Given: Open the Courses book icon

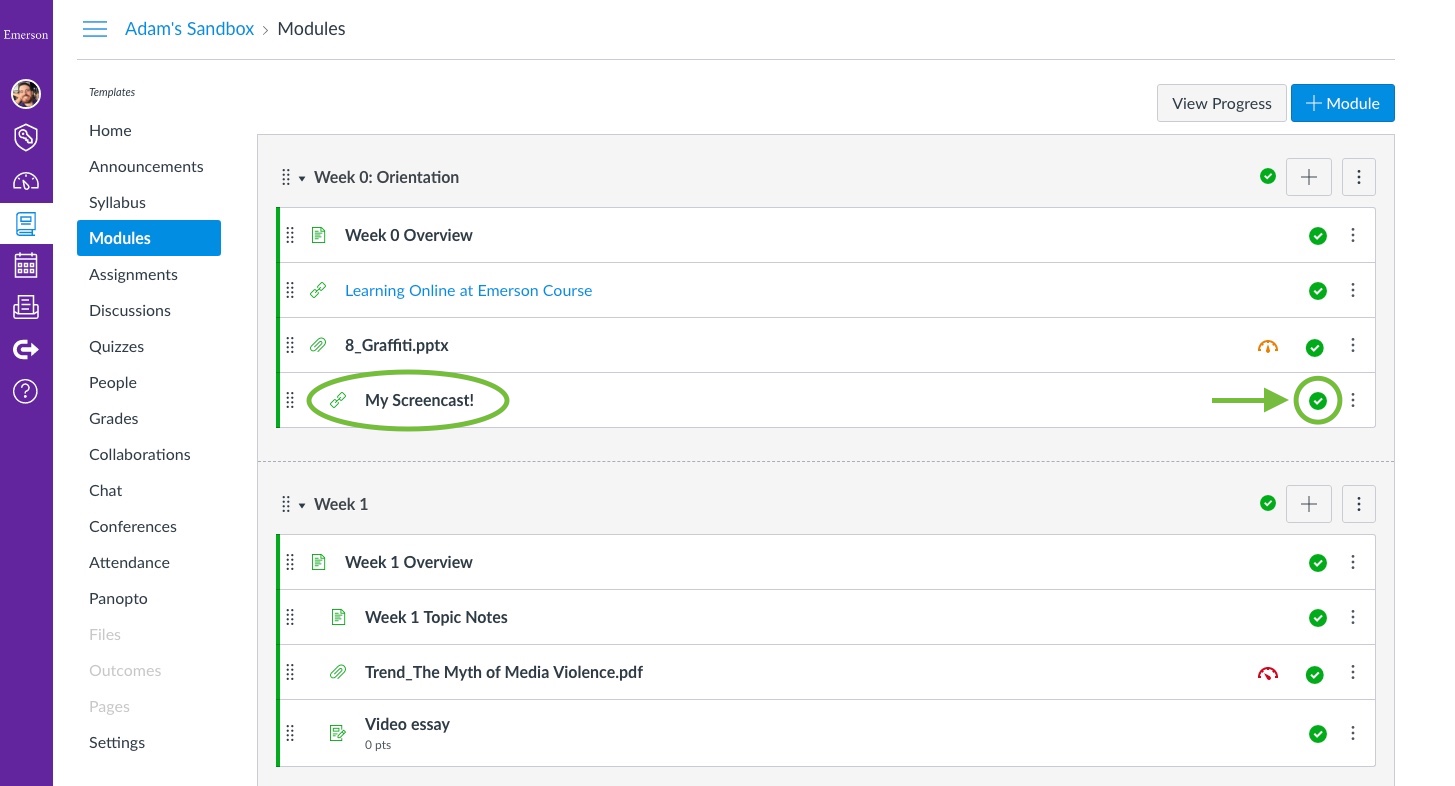Looking at the screenshot, I should coord(26,224).
